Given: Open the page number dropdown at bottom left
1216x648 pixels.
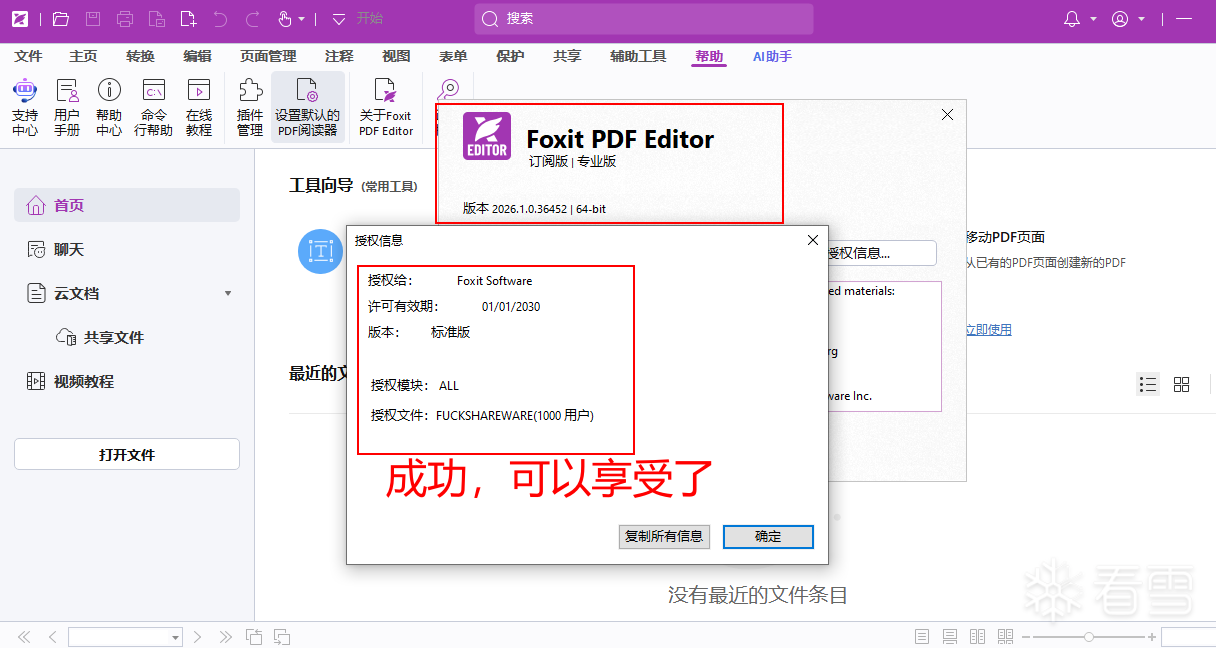Looking at the screenshot, I should pyautogui.click(x=177, y=636).
